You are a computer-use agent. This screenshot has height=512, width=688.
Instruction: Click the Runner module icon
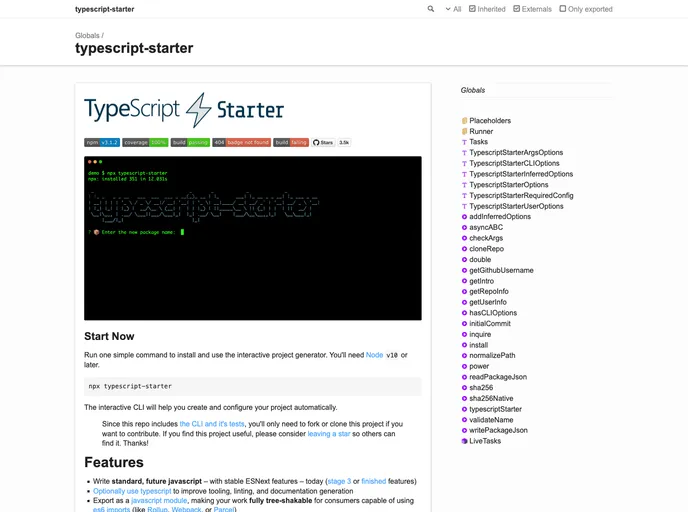464,131
